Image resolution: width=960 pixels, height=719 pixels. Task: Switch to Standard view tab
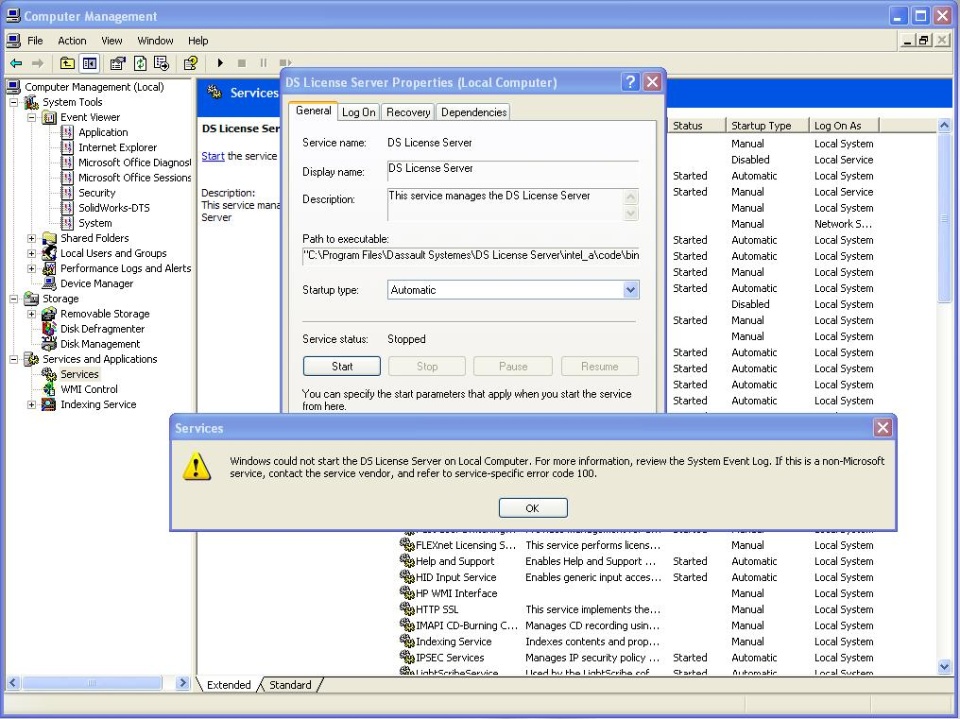pos(290,685)
